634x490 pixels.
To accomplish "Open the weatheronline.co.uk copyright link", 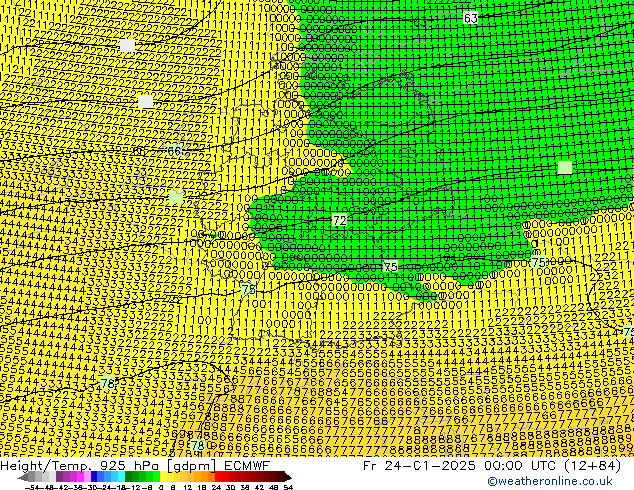I will pos(550,481).
